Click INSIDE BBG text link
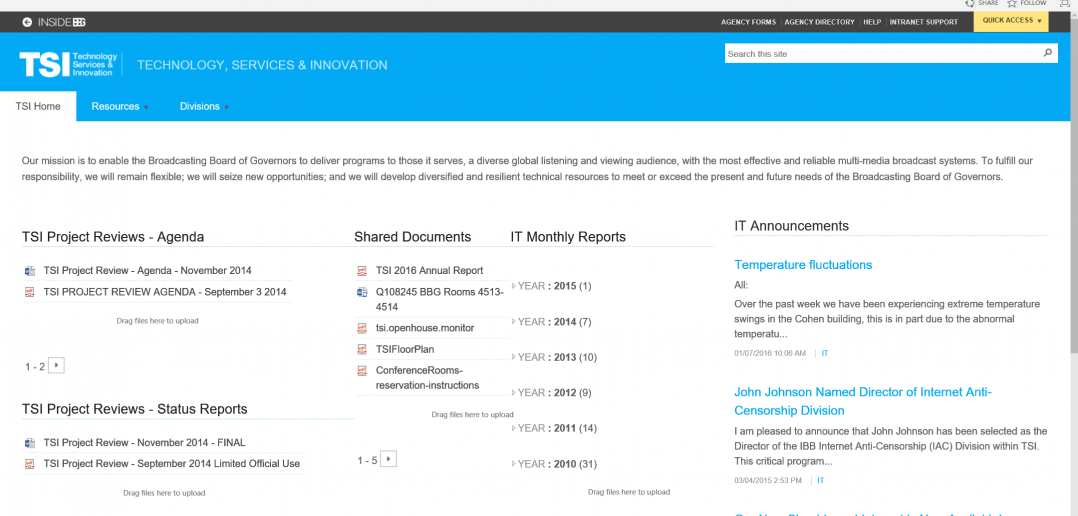The width and height of the screenshot is (1078, 516). click(62, 22)
